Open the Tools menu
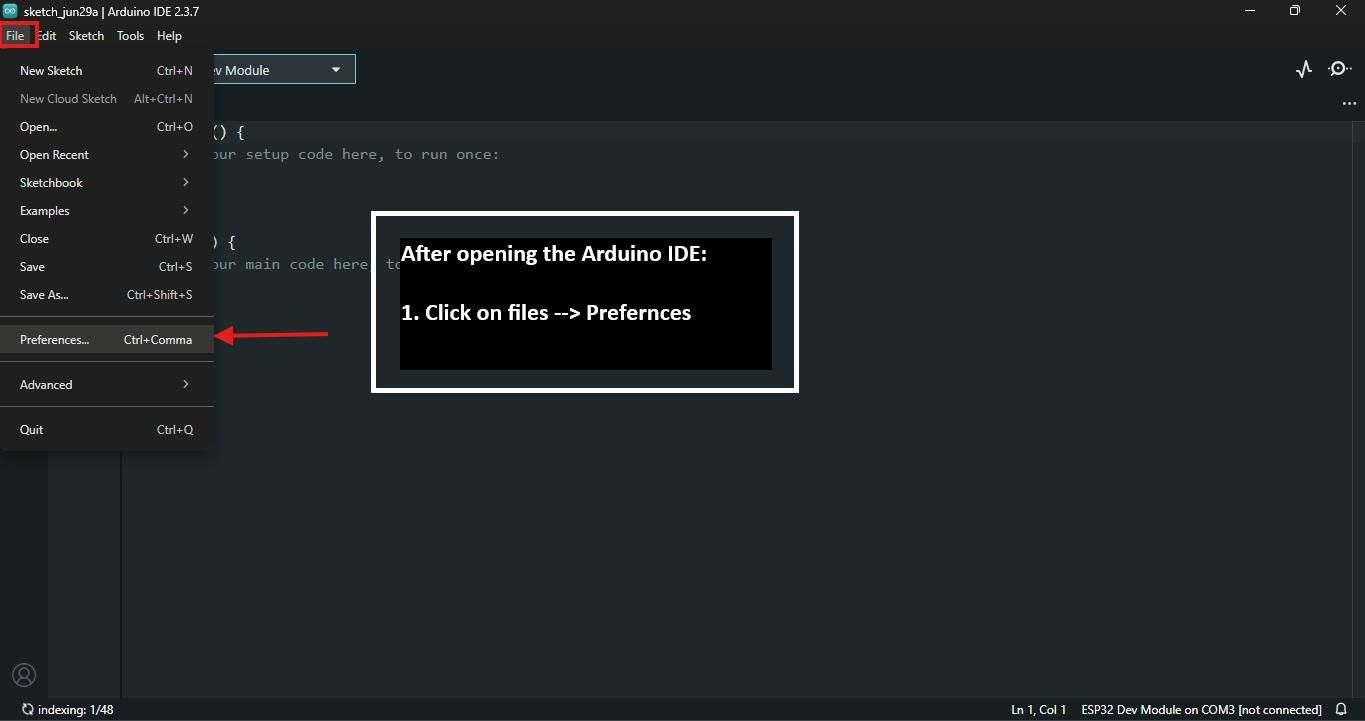The width and height of the screenshot is (1365, 721). (130, 36)
